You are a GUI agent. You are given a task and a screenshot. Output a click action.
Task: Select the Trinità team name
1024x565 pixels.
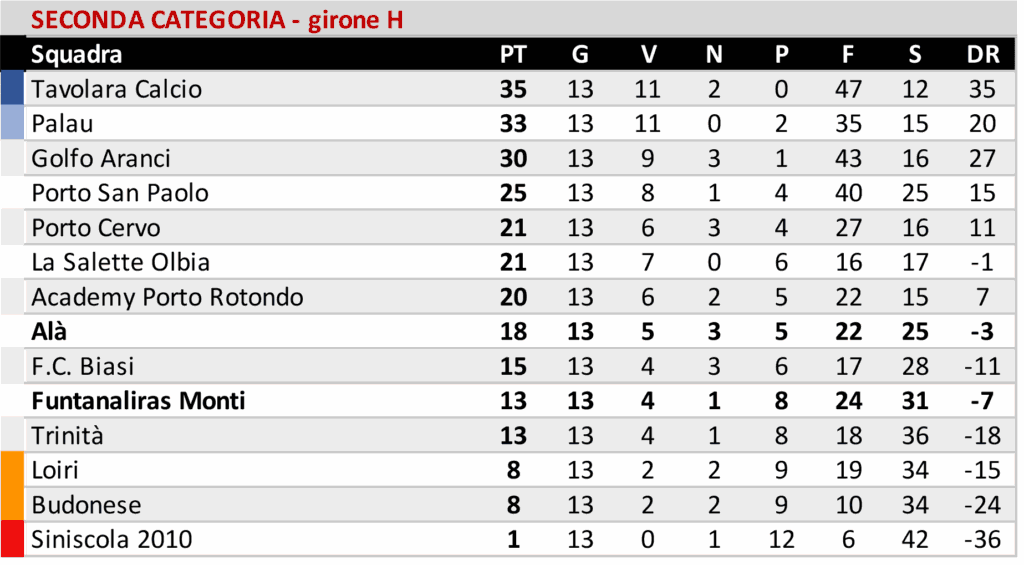(67, 436)
